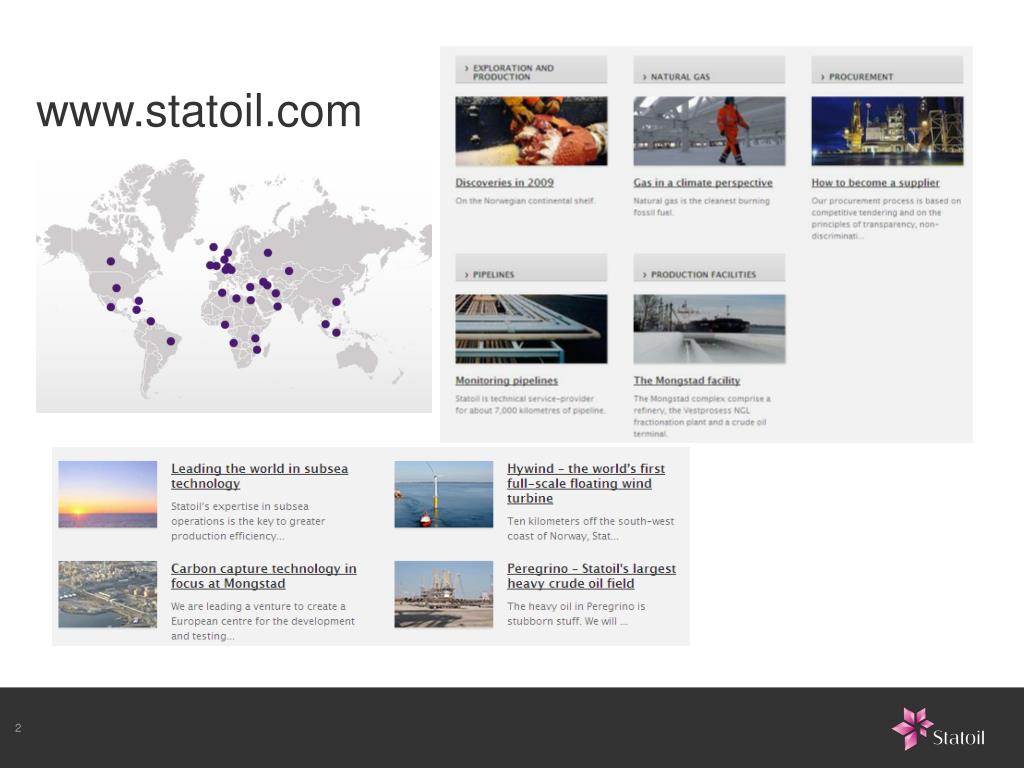The height and width of the screenshot is (768, 1024).
Task: Click 'Natural gas is the cleanest burning' text
Action: (x=701, y=206)
